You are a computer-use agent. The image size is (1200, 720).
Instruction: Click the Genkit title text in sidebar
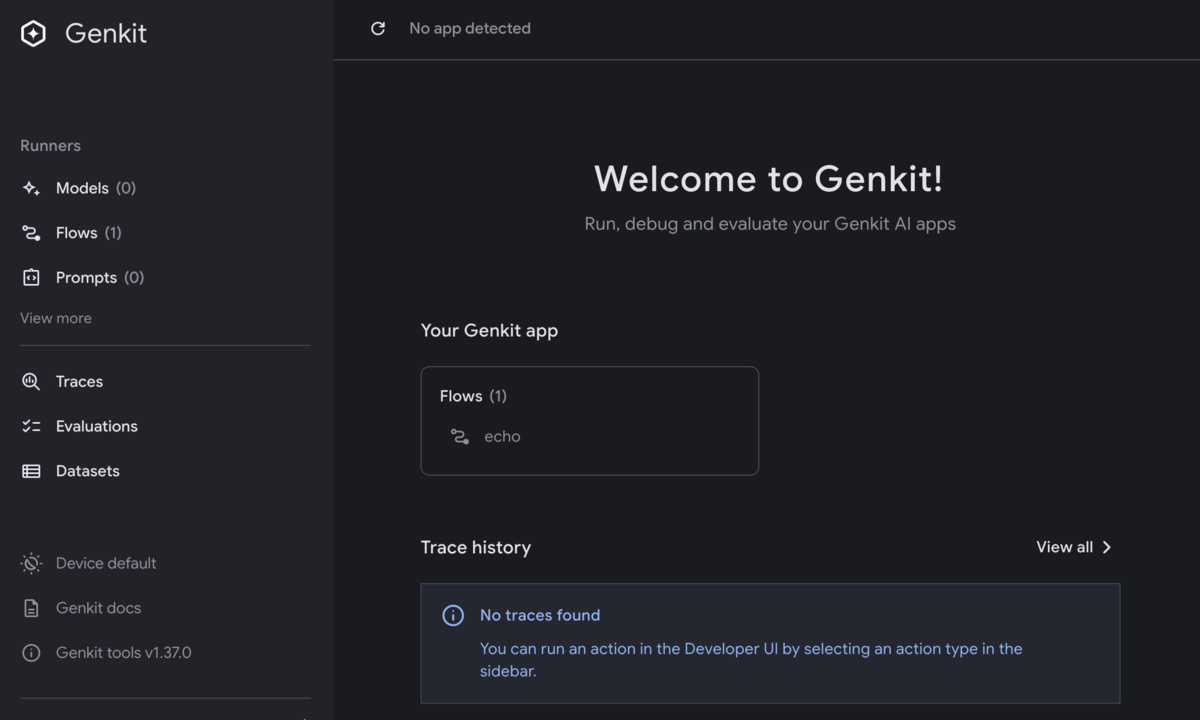coord(106,33)
